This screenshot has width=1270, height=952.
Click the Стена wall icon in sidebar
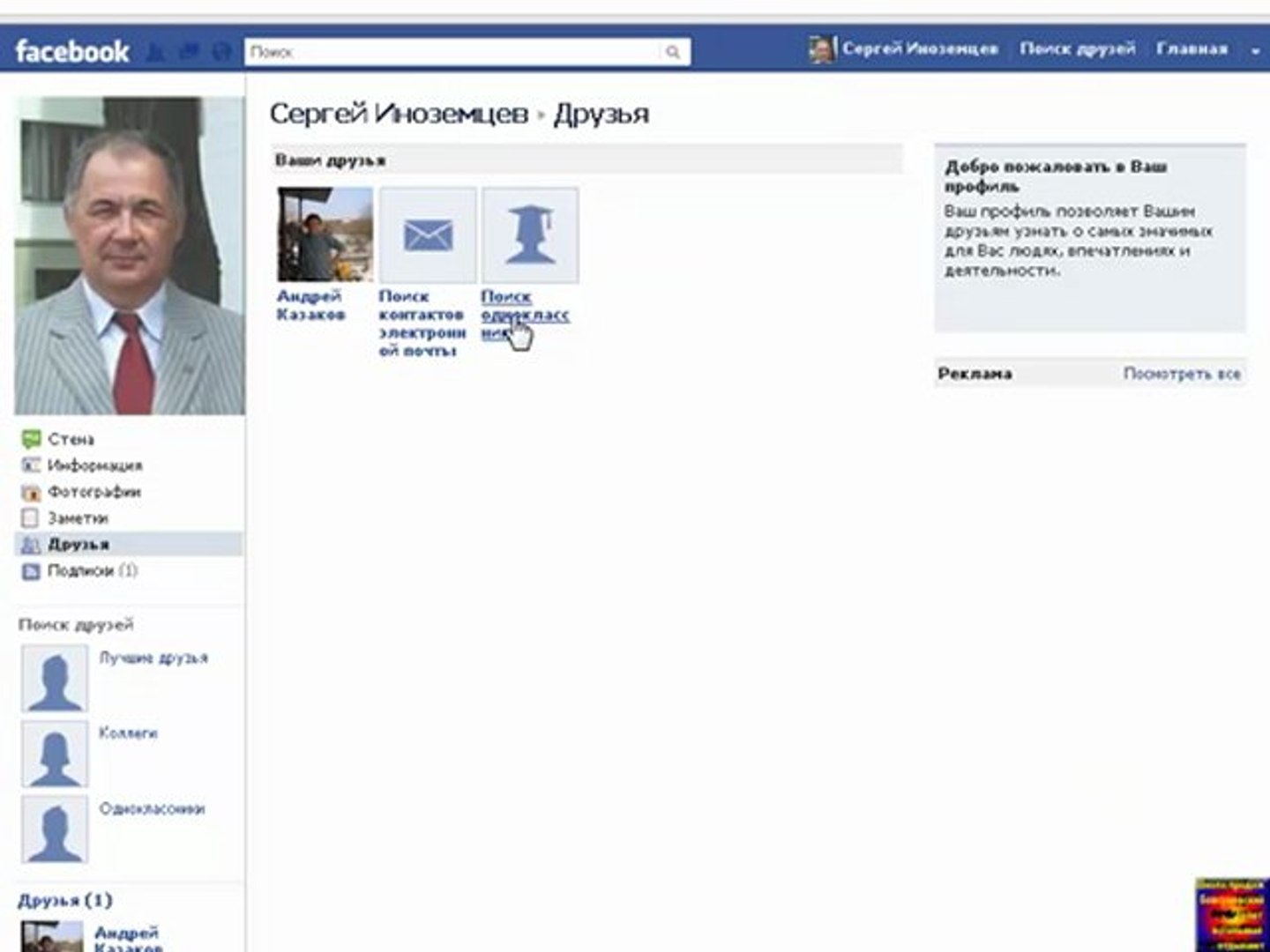[31, 439]
